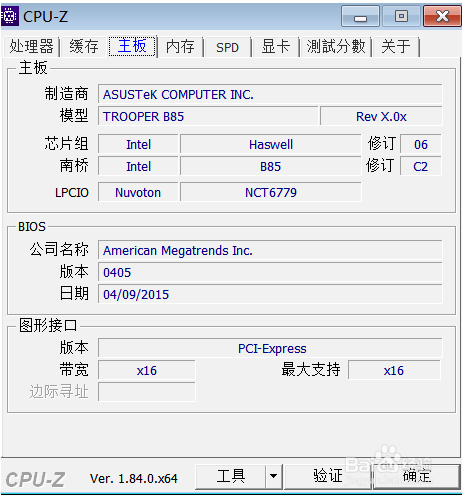Click the PCI-Express graphics version field
This screenshot has width=462, height=496.
[270, 348]
